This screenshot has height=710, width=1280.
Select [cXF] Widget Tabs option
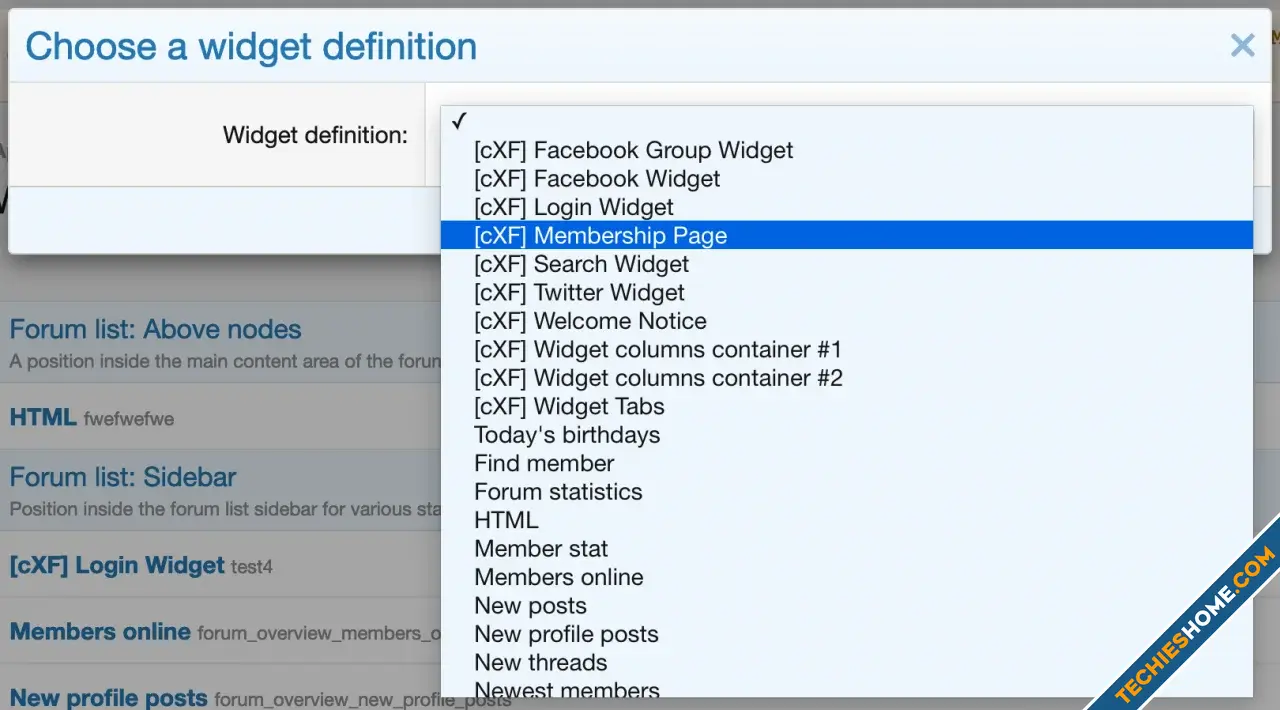pyautogui.click(x=846, y=406)
